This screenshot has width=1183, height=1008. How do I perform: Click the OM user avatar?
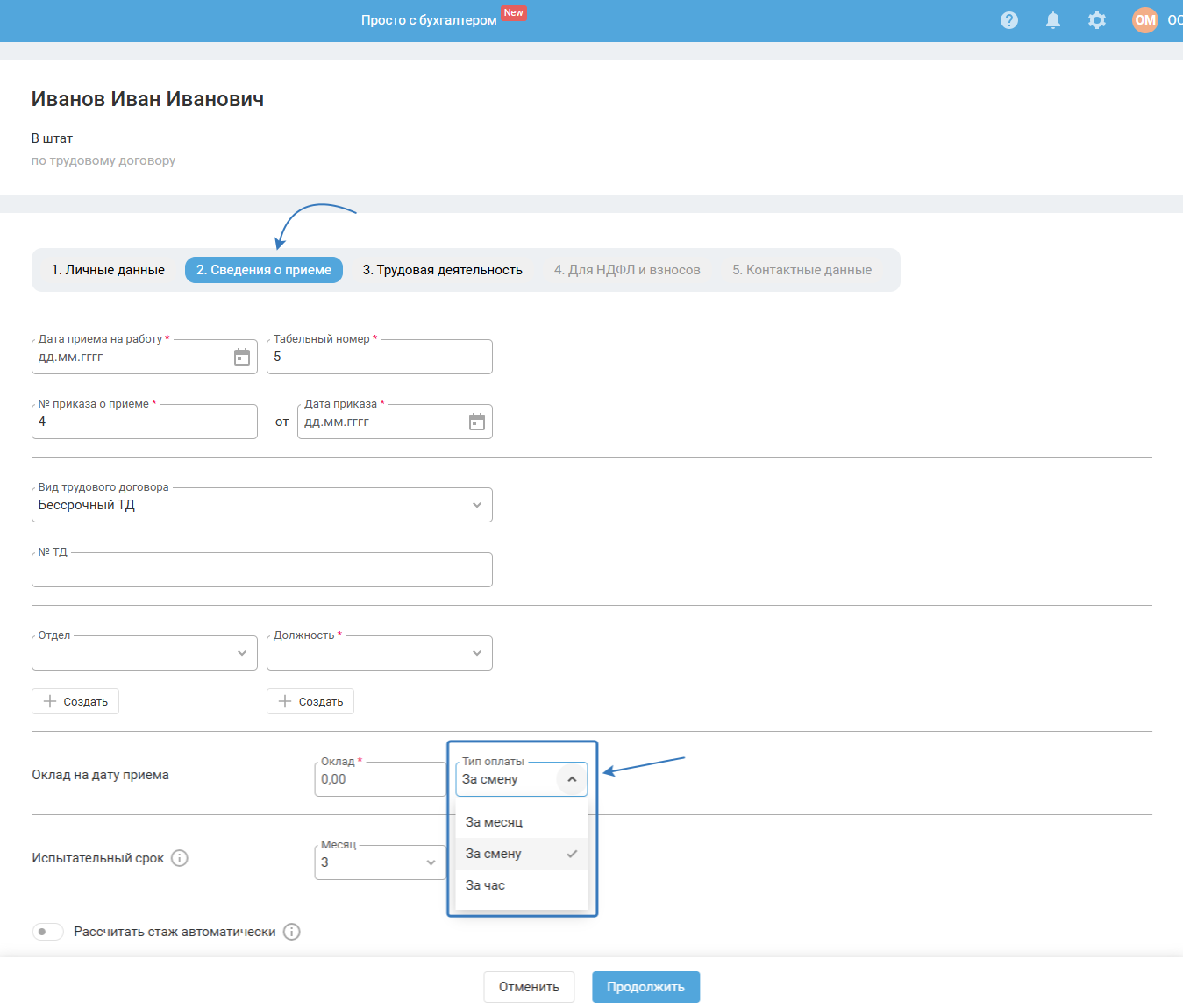coord(1144,20)
